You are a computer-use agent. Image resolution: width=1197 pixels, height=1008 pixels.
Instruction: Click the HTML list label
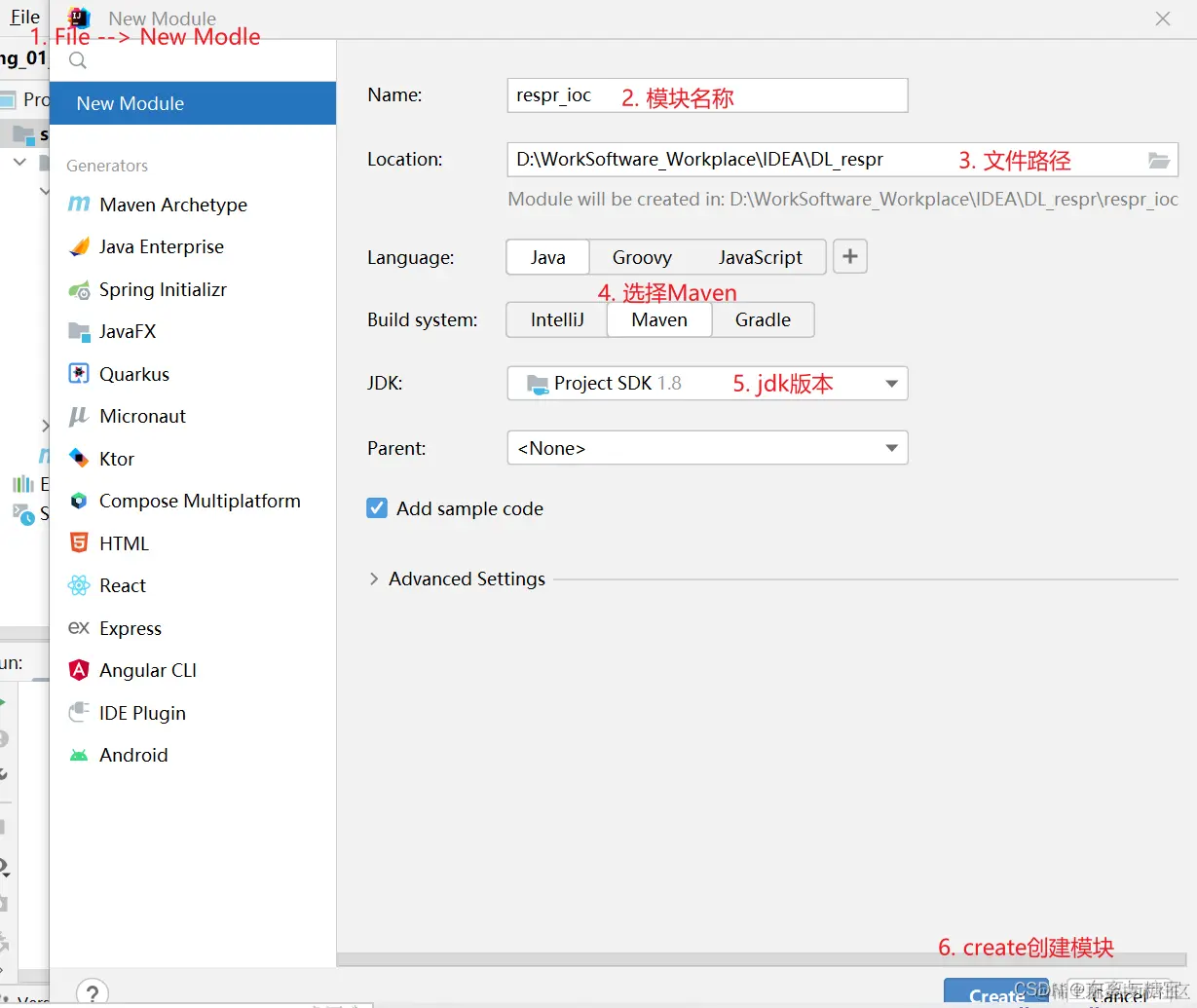tap(124, 543)
